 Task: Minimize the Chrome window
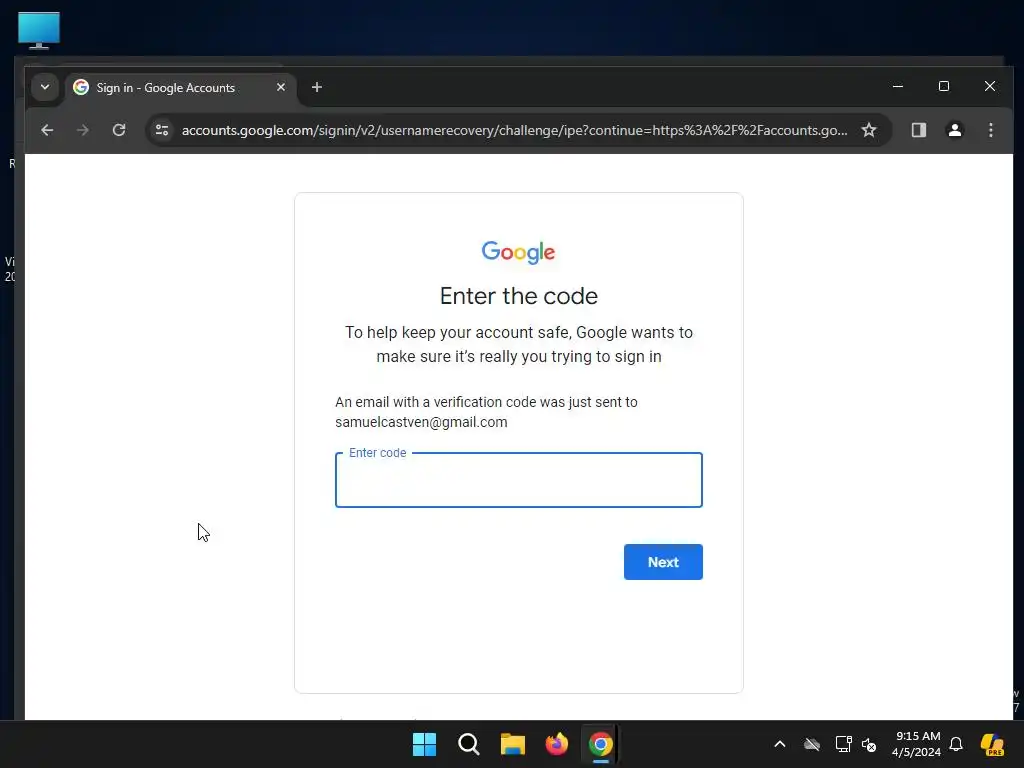click(x=898, y=86)
